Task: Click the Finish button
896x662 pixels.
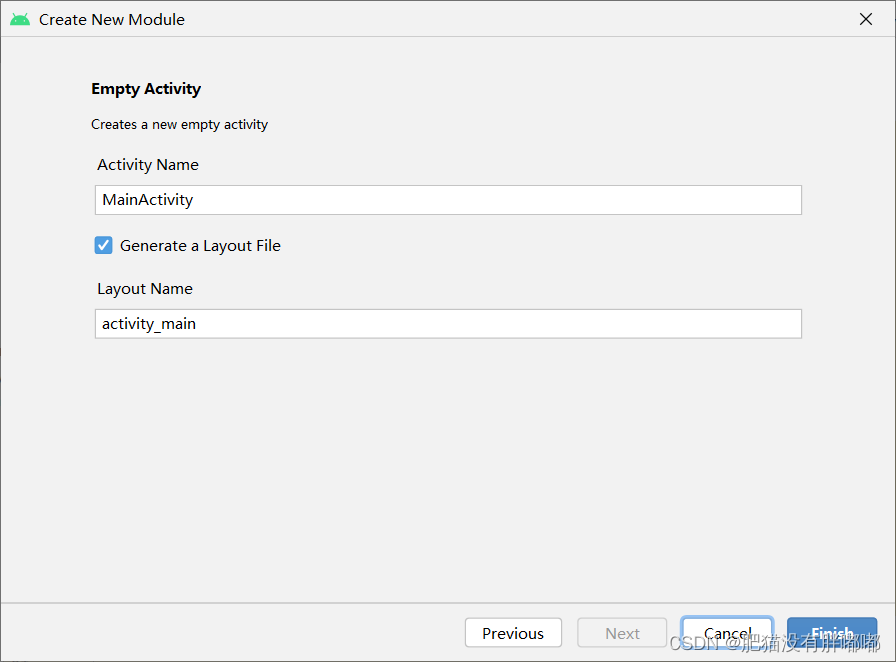Action: 832,632
